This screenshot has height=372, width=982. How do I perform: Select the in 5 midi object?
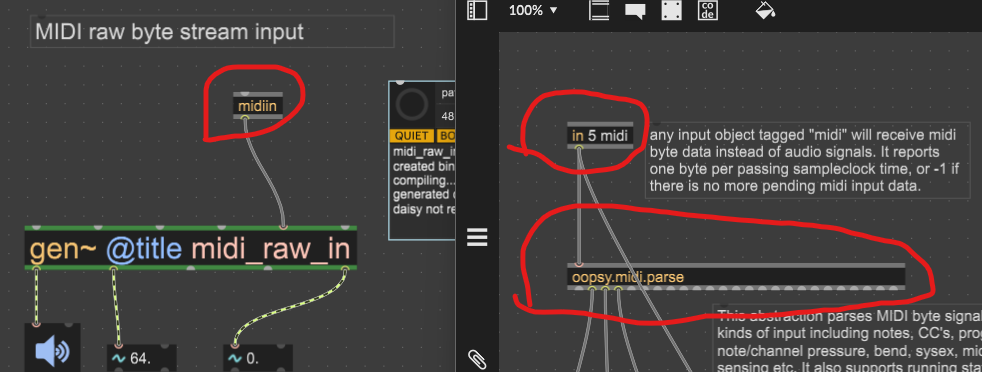pos(600,135)
